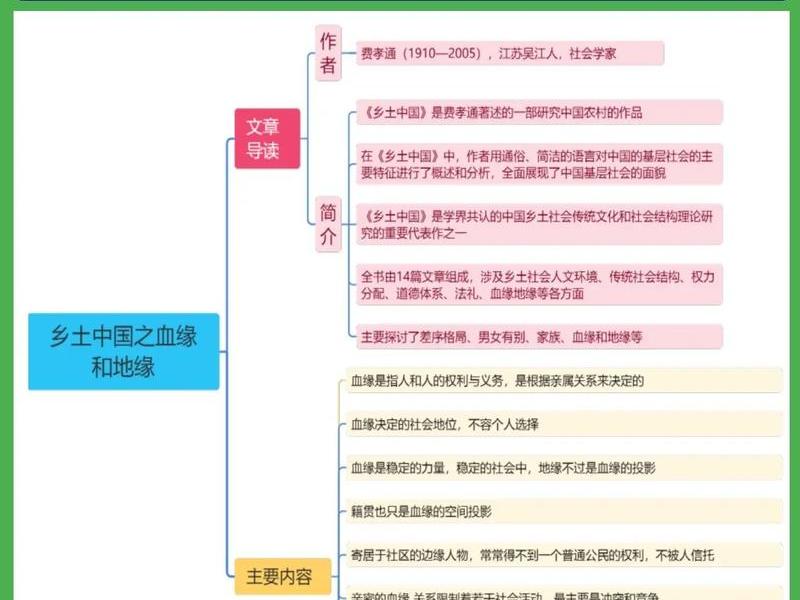Select the note 主要探讨了差序格局、男女有别

click(539, 337)
